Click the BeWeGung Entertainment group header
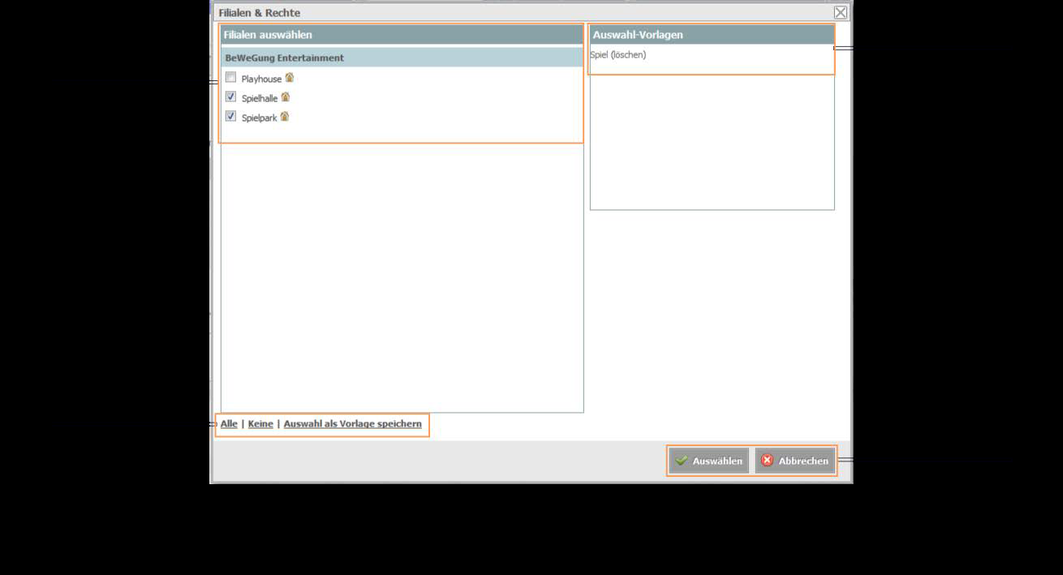 pos(402,58)
